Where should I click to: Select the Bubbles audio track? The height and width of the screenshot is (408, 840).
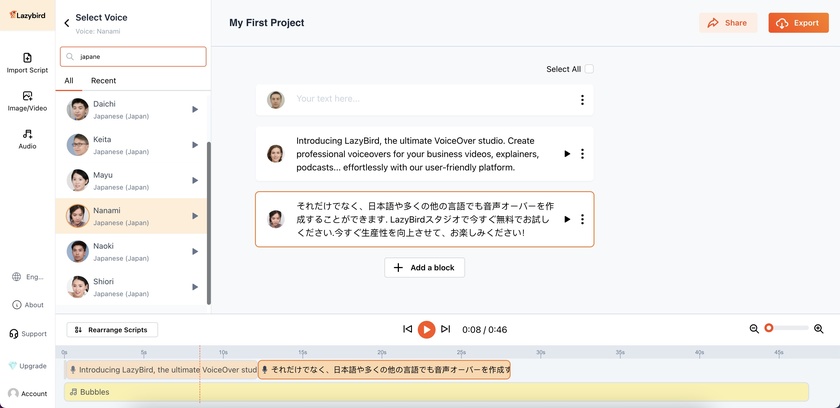tap(436, 392)
